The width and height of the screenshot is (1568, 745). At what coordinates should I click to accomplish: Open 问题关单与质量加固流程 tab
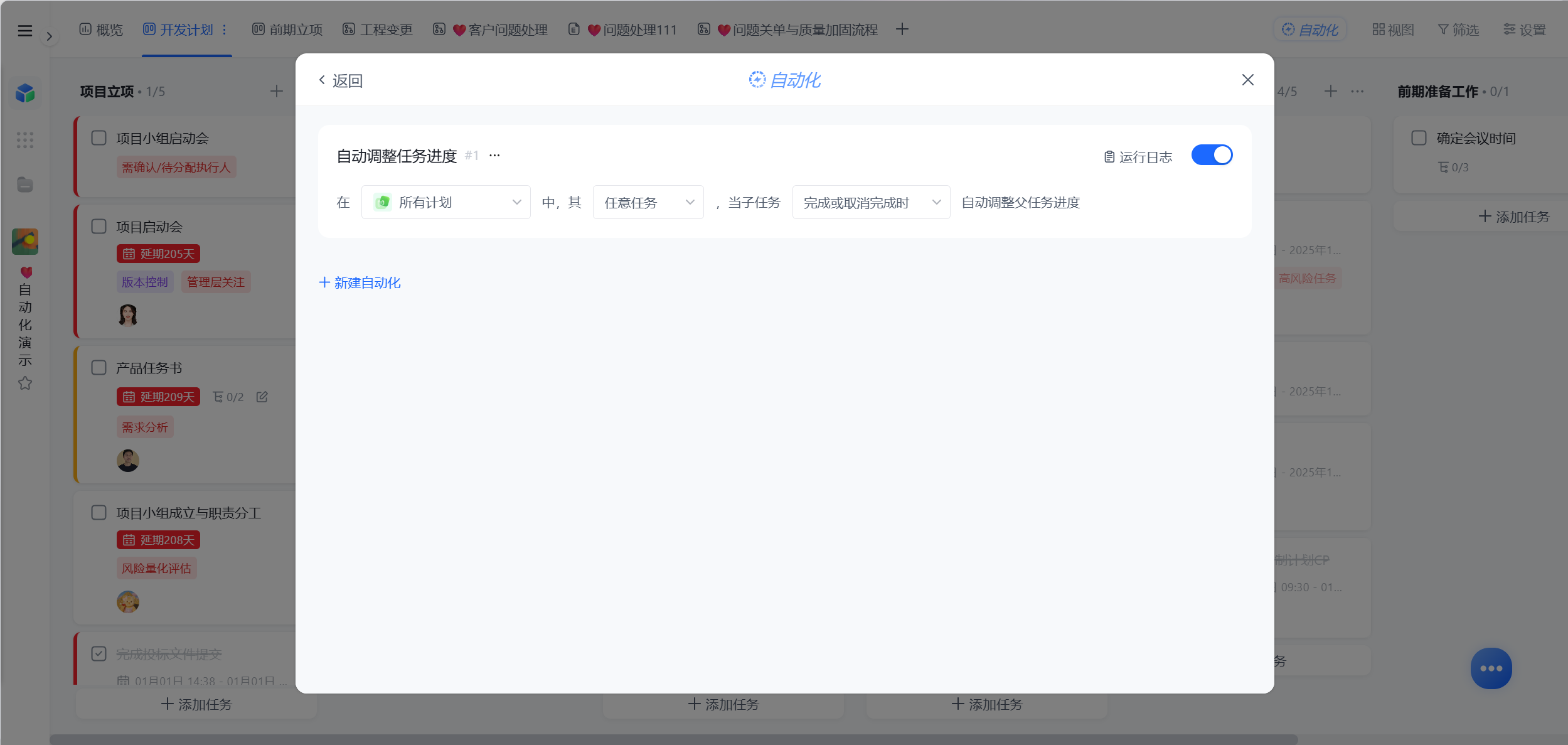pyautogui.click(x=787, y=29)
